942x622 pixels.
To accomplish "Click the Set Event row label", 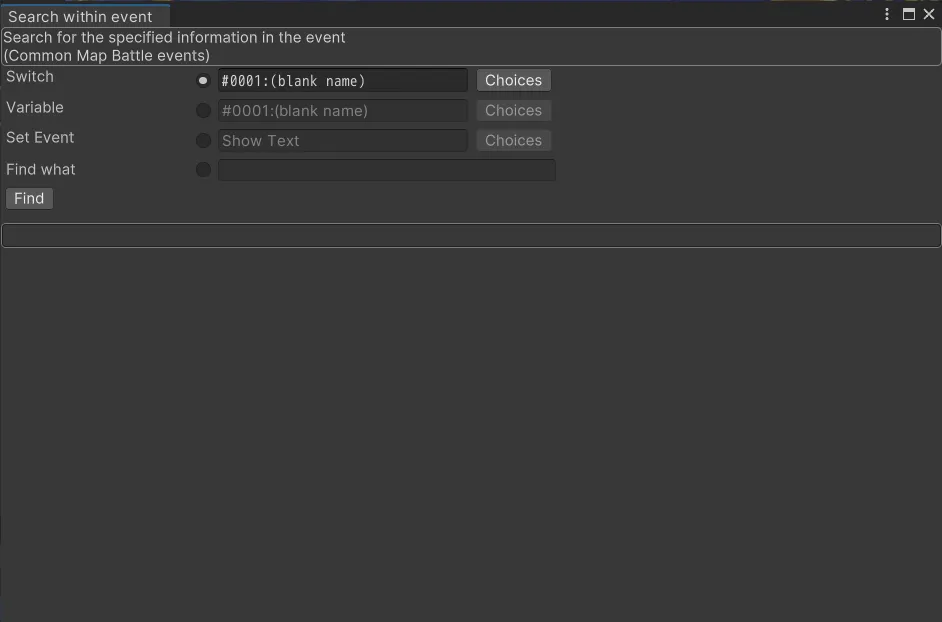I will click(x=41, y=138).
